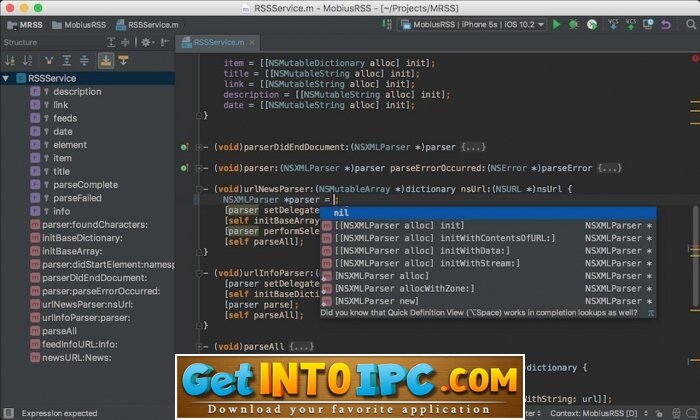Expand all structure nodes icon
This screenshot has width=700, height=420.
point(67,61)
